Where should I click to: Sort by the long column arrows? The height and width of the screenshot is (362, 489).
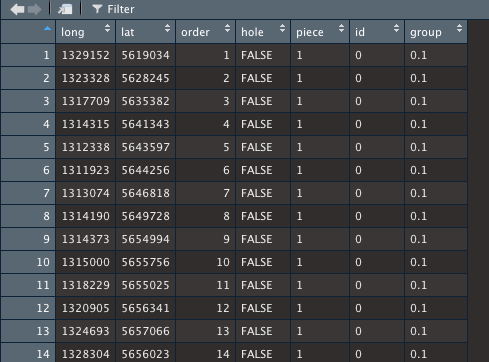107,28
